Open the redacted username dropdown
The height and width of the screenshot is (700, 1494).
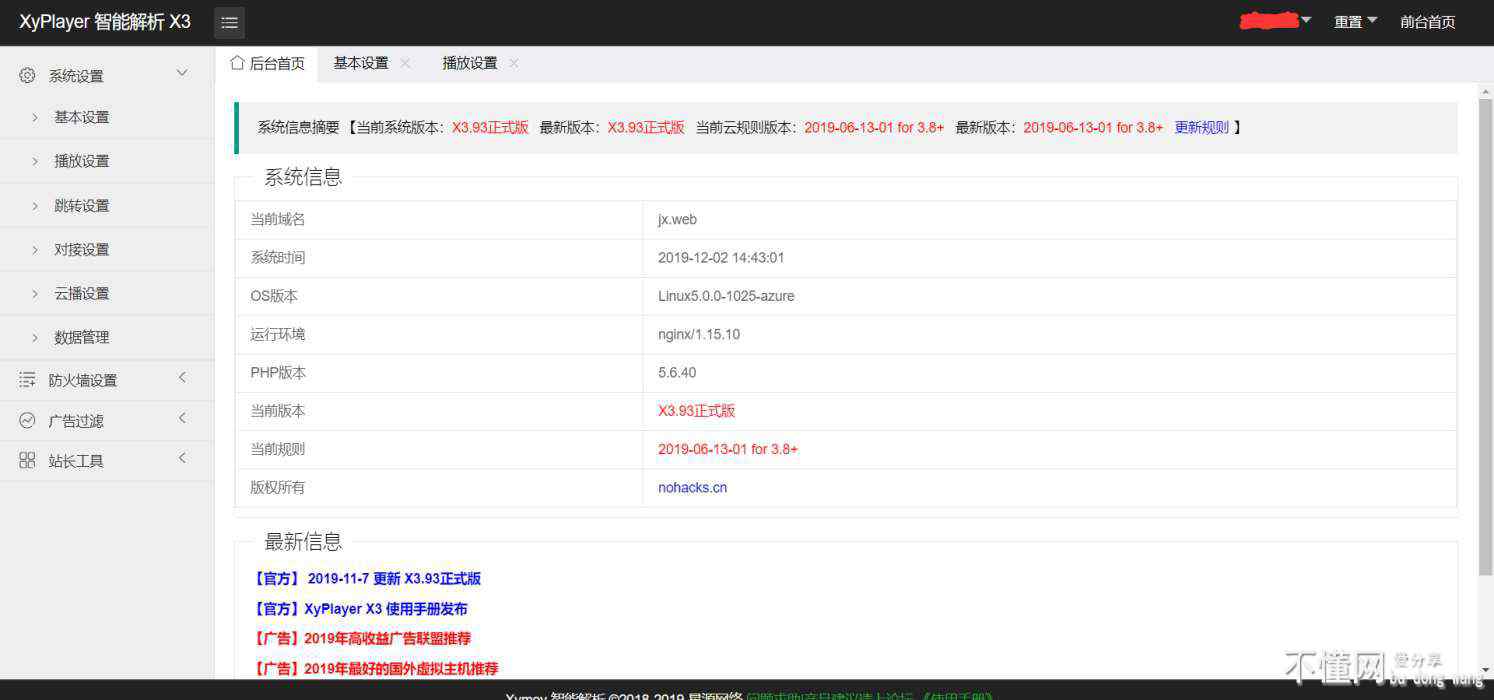[x=1275, y=21]
